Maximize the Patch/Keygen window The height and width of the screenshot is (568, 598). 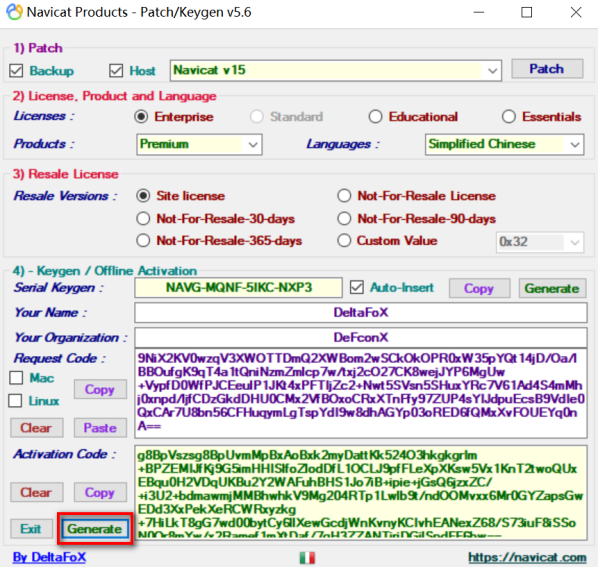(526, 13)
